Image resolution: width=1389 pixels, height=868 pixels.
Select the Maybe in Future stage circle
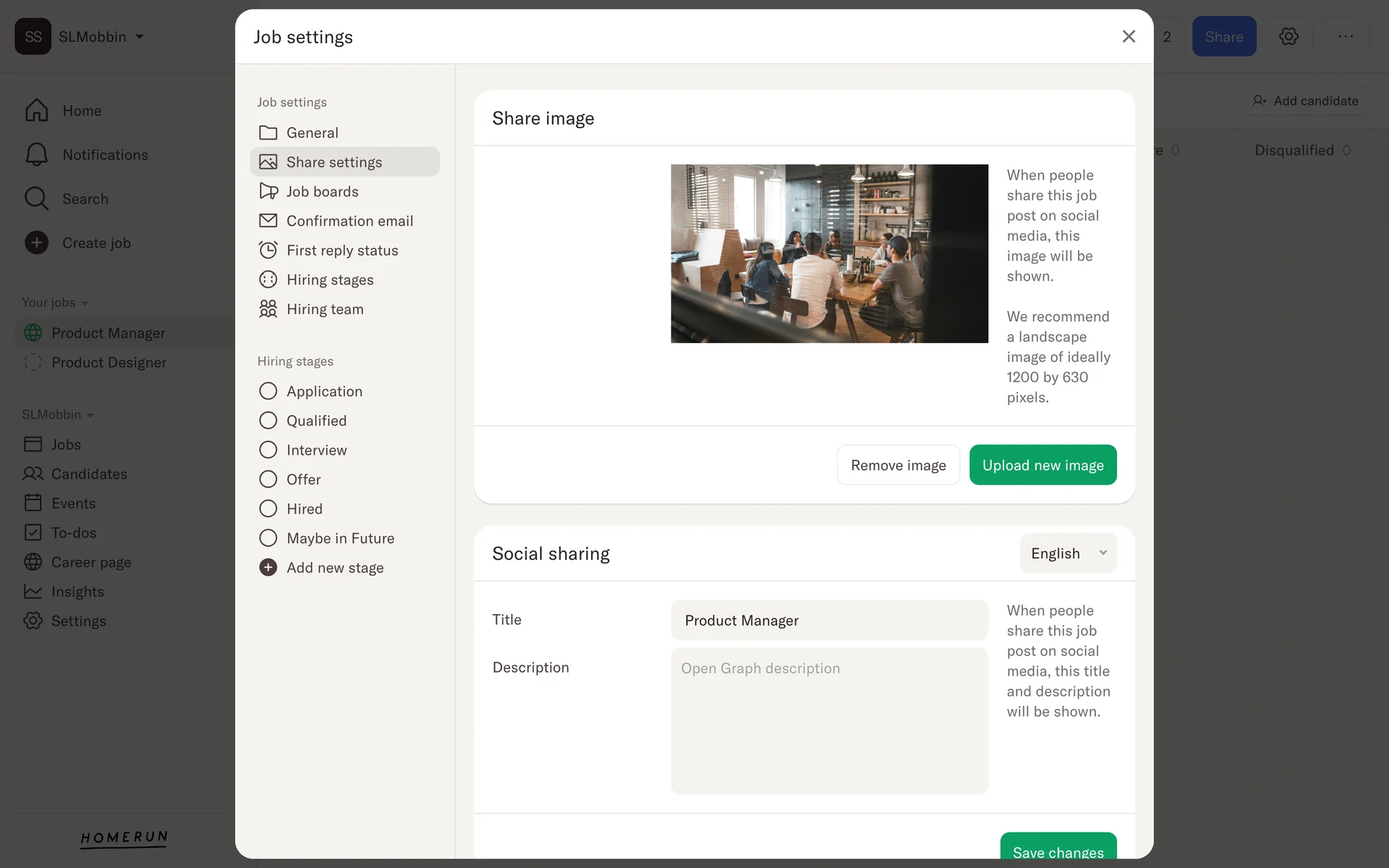(x=268, y=538)
